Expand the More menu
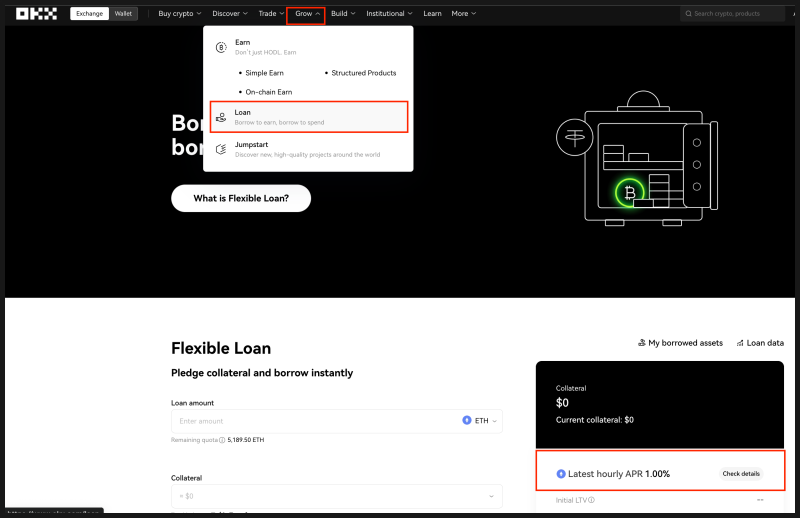 463,14
